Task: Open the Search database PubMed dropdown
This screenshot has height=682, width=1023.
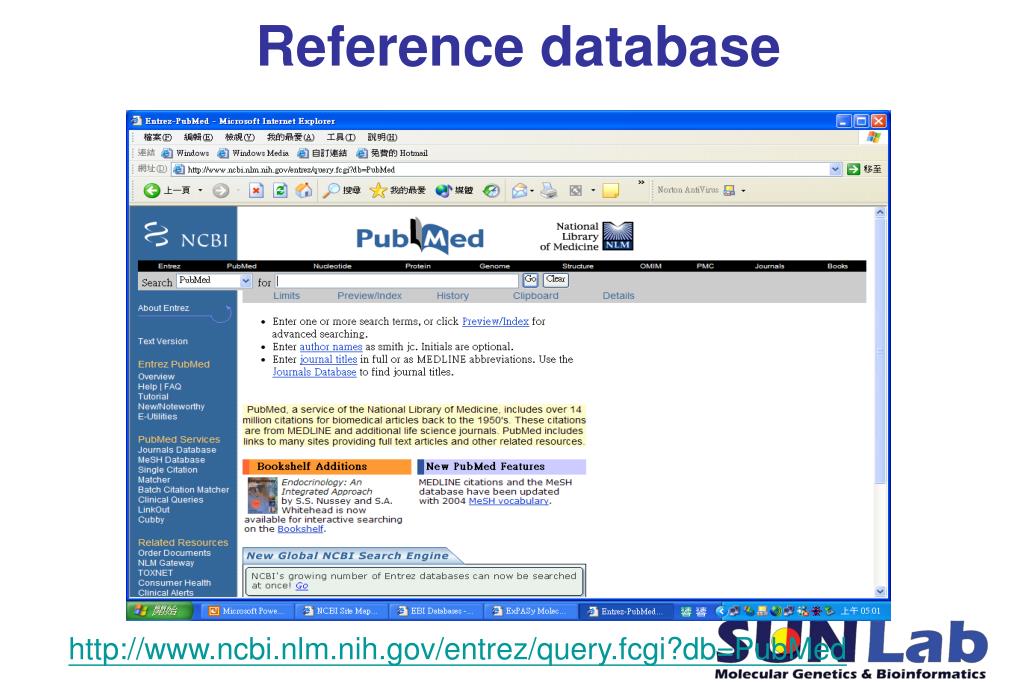Action: coord(245,281)
